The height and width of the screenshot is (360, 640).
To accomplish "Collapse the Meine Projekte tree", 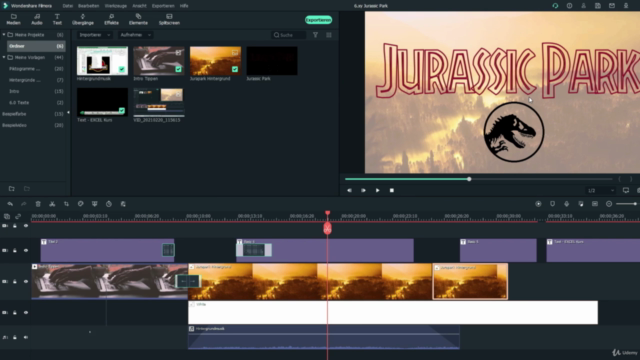I will tap(4, 35).
